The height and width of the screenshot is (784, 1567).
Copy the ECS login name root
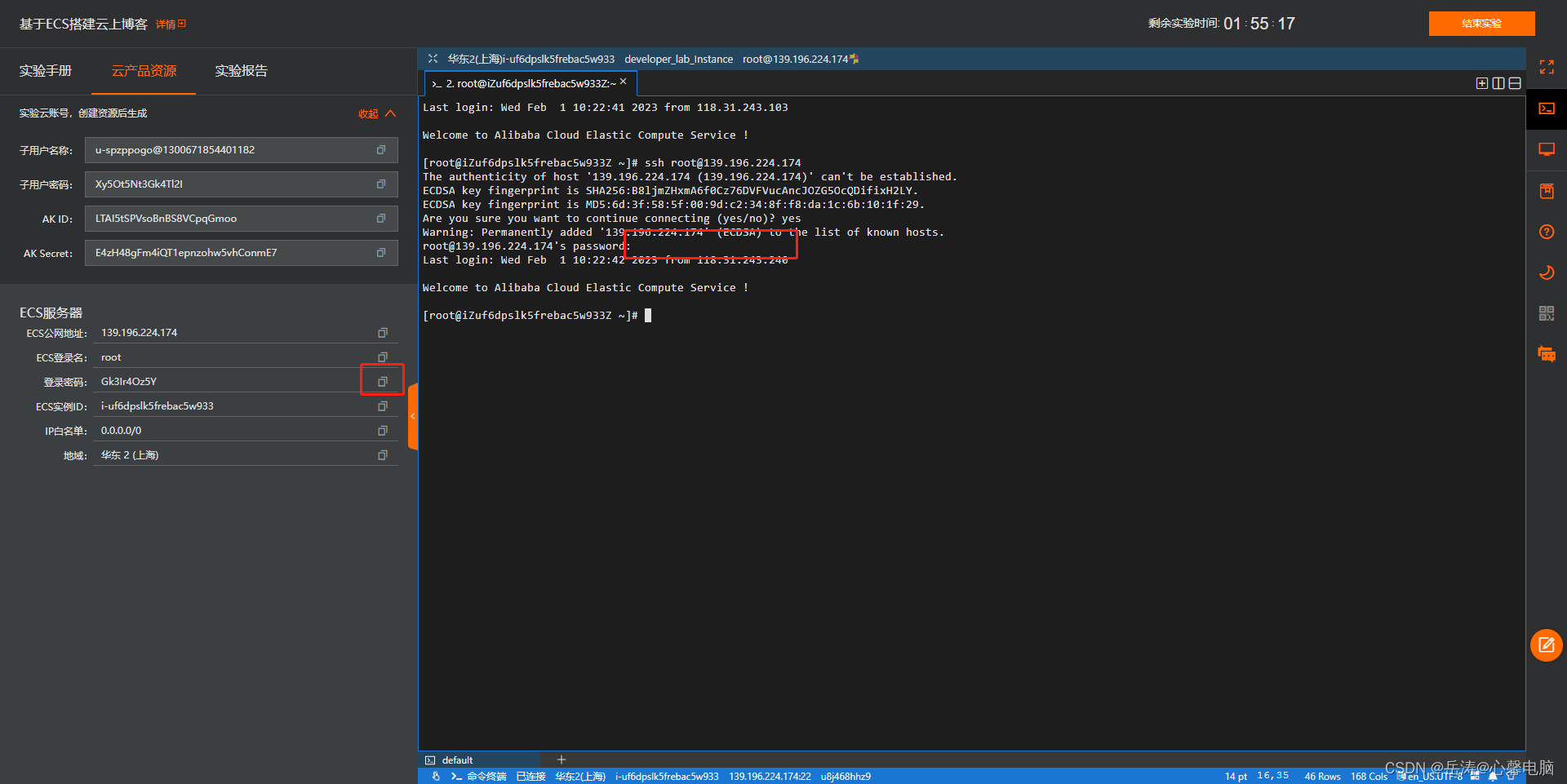383,357
